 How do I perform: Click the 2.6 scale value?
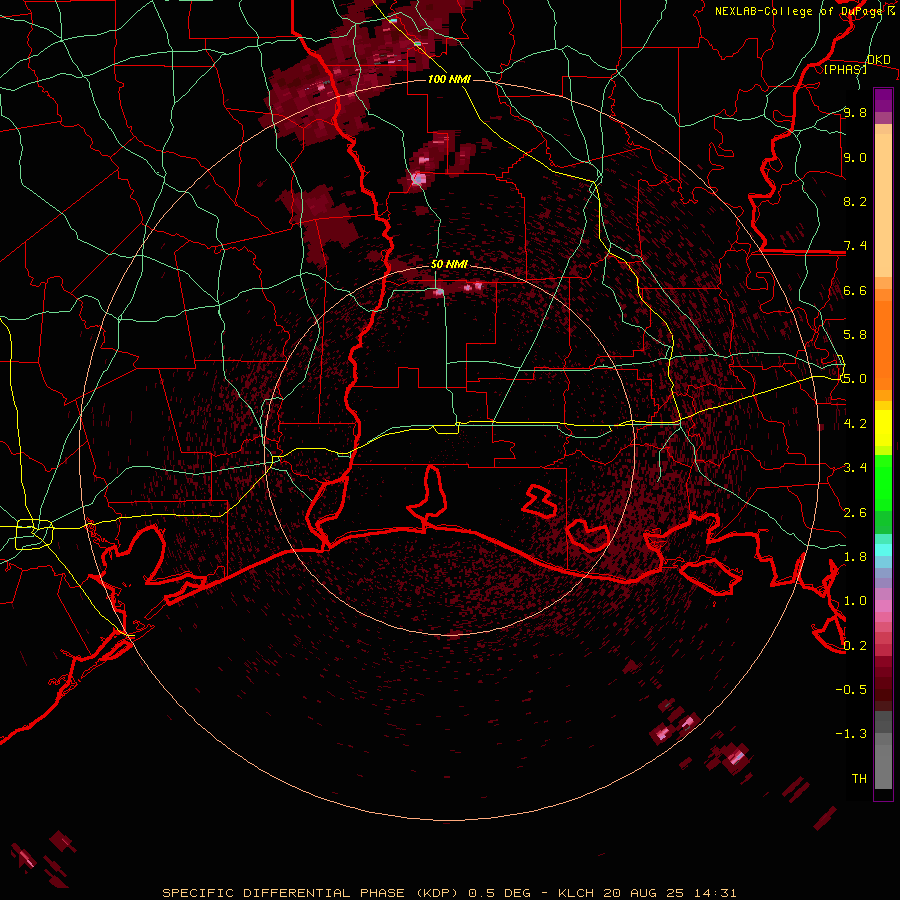click(x=855, y=513)
